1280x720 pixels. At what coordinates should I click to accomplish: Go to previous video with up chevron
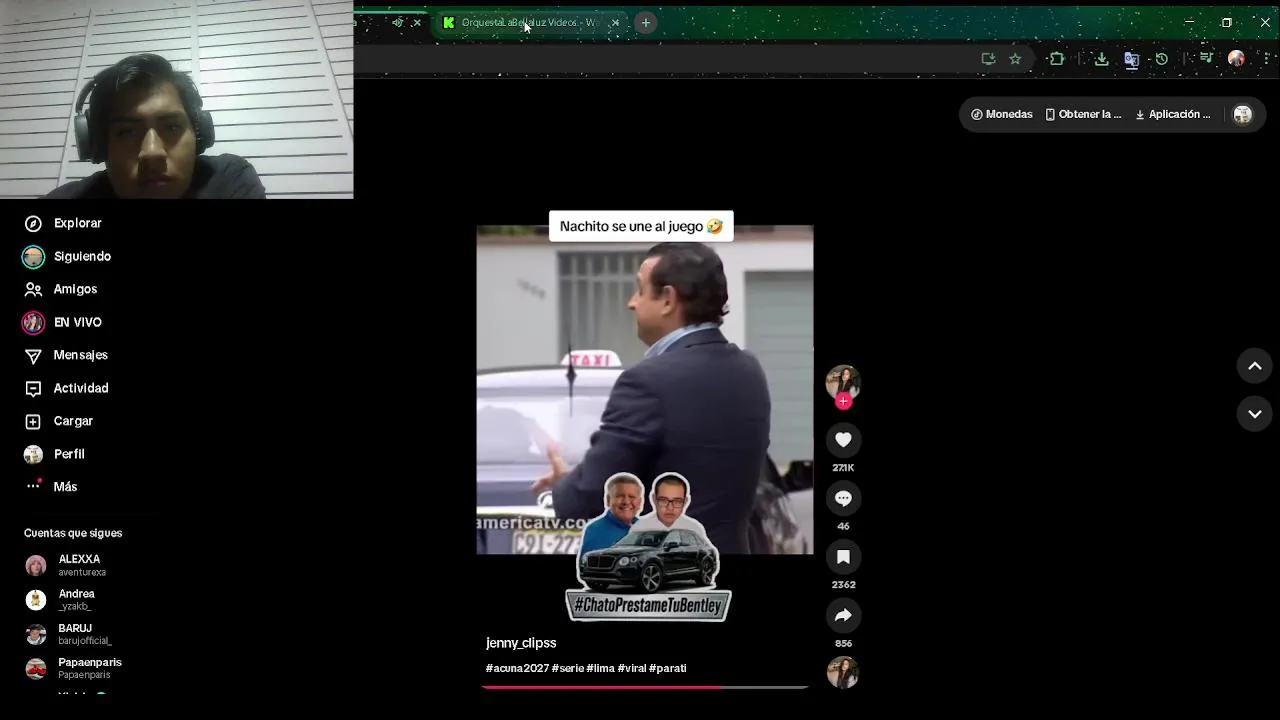(1255, 366)
